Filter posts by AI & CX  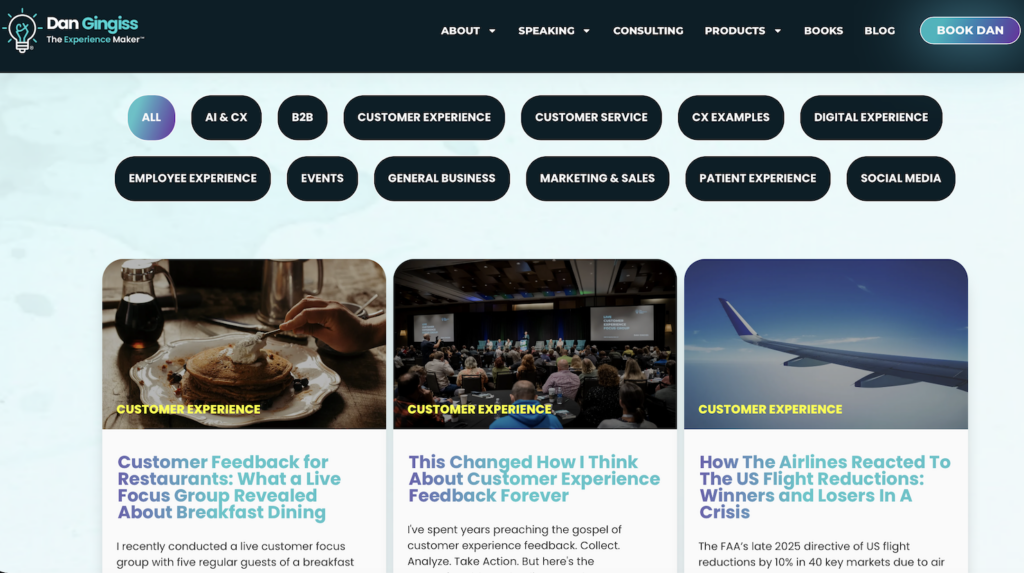[x=226, y=118]
